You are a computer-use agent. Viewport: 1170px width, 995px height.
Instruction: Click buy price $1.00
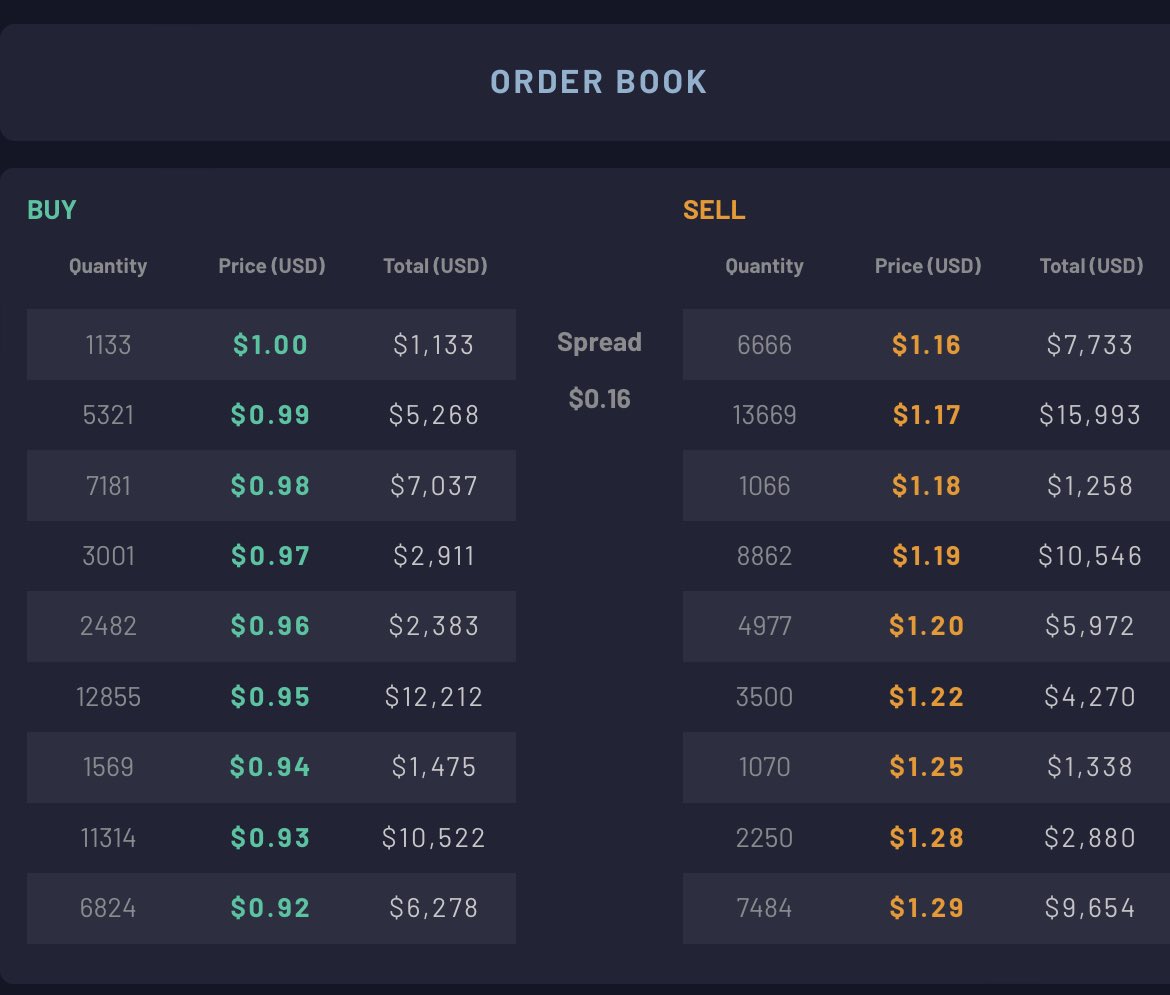(270, 345)
